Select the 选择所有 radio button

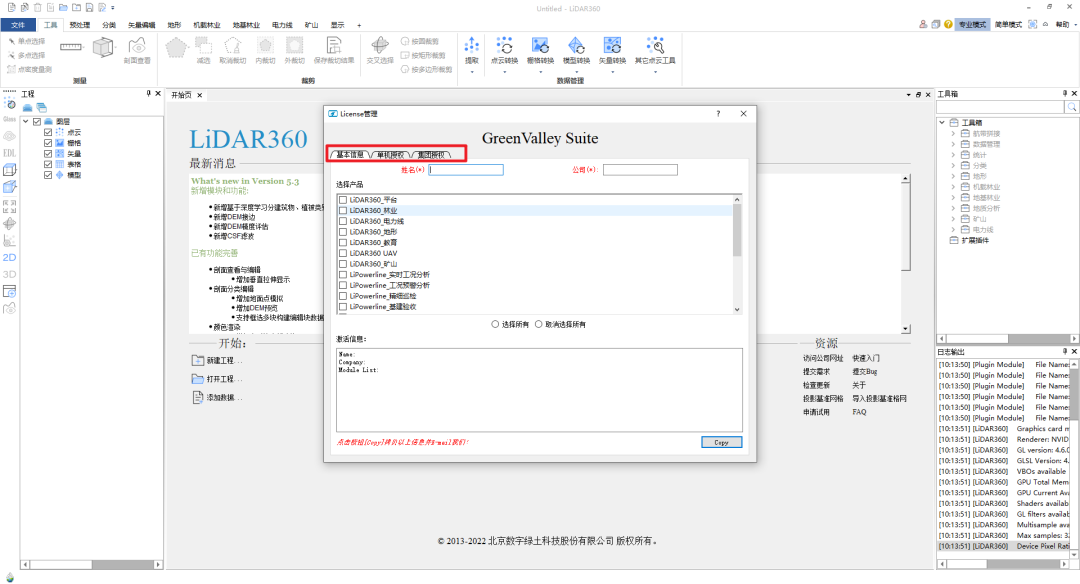[495, 324]
